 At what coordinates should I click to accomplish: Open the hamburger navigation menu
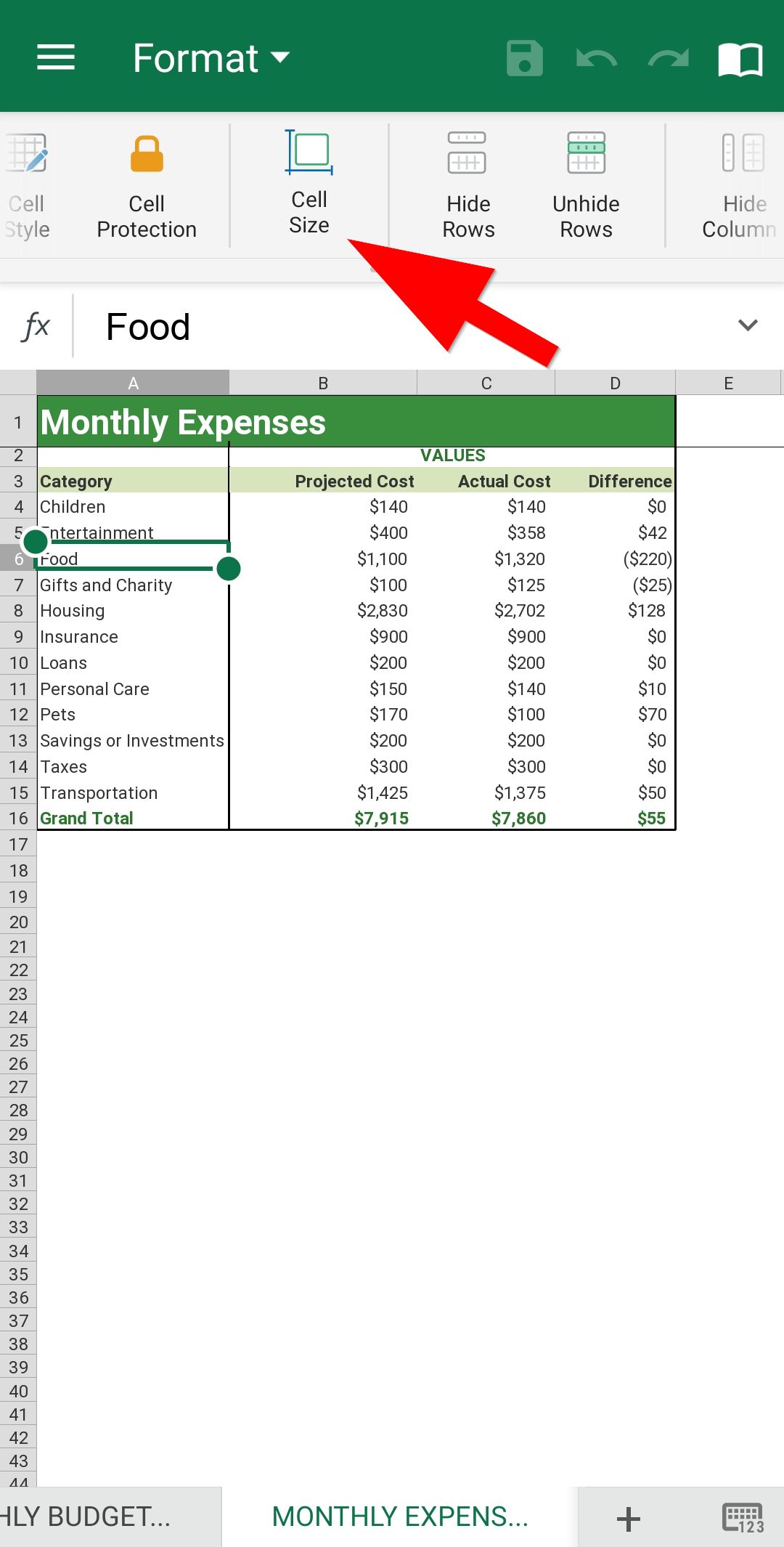56,57
